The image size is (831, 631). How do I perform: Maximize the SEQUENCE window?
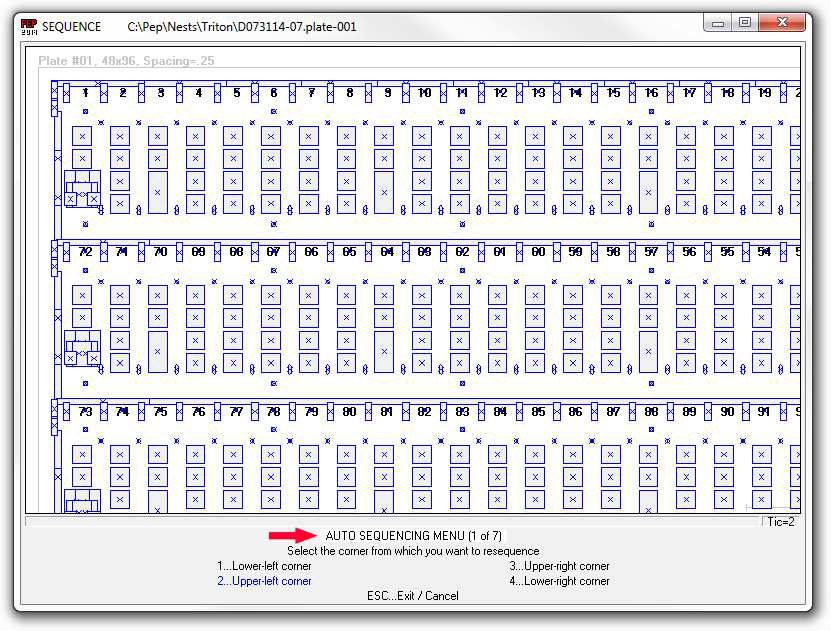point(744,22)
